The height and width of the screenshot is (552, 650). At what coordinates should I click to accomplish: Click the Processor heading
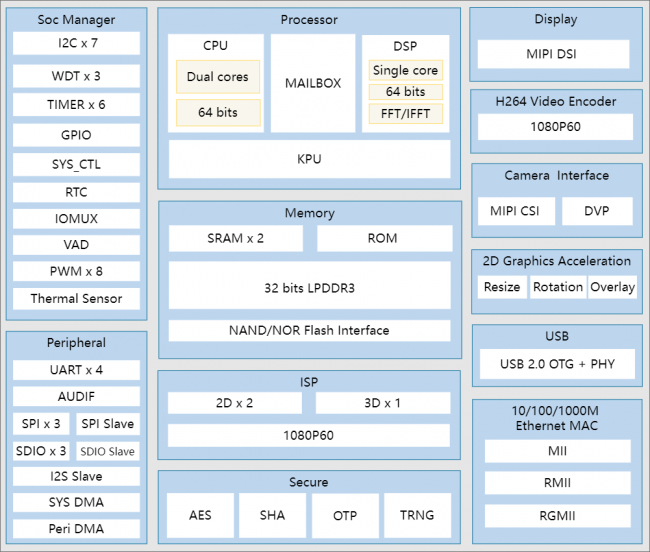click(309, 19)
